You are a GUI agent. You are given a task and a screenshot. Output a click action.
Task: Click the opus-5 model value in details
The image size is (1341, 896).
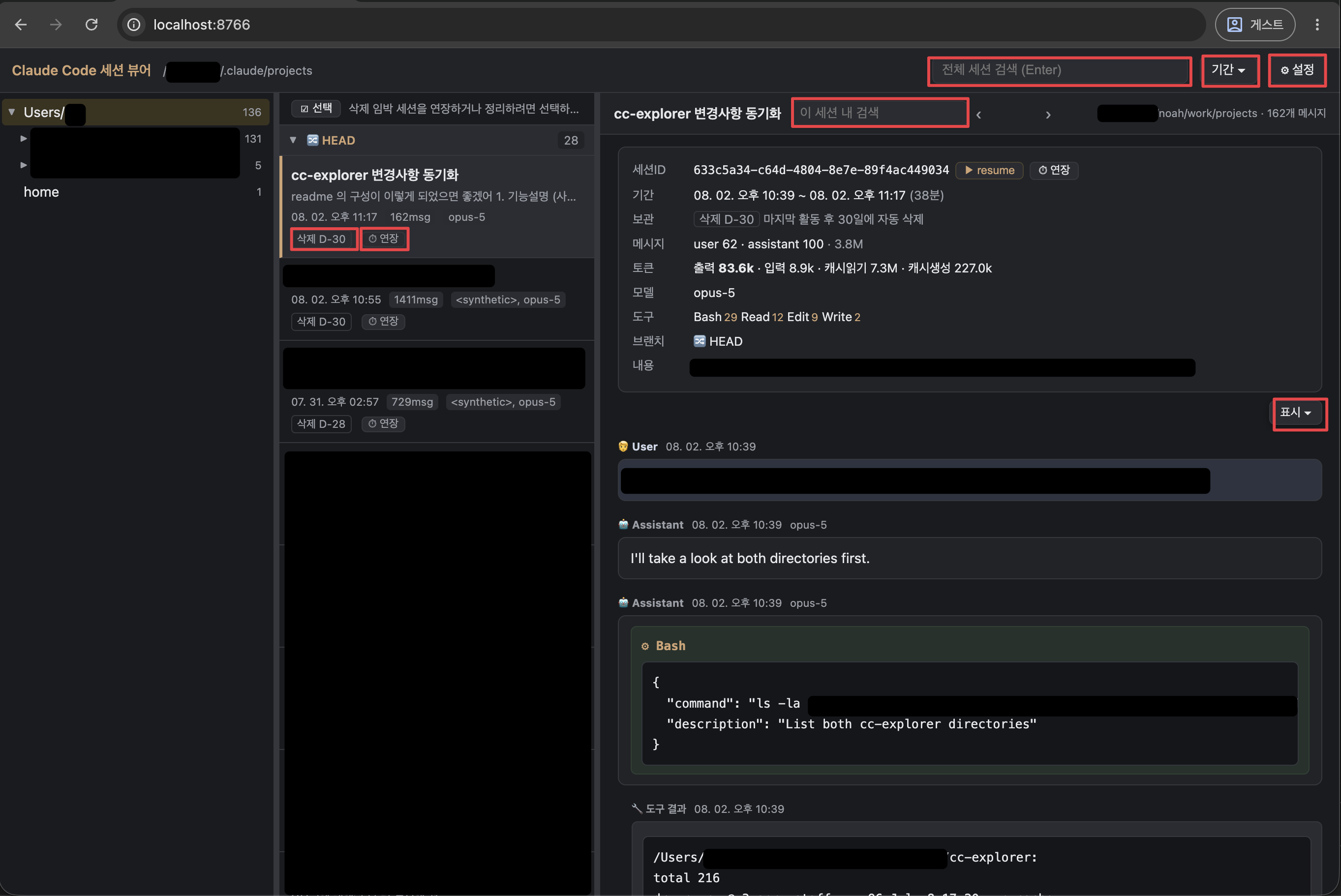click(x=714, y=293)
